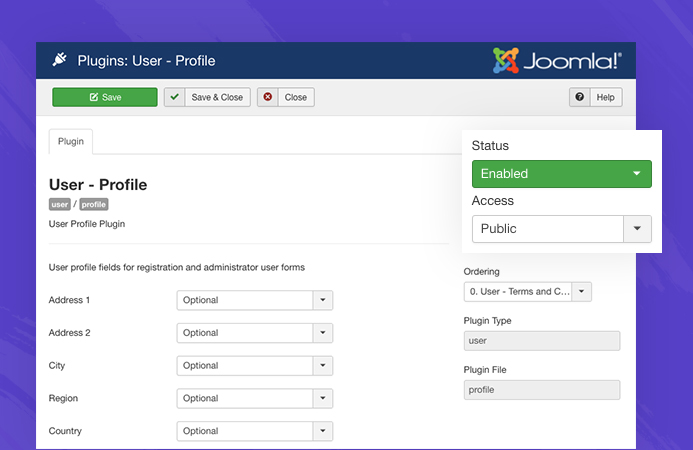The width and height of the screenshot is (693, 450).
Task: Click the question mark help icon
Action: (580, 97)
